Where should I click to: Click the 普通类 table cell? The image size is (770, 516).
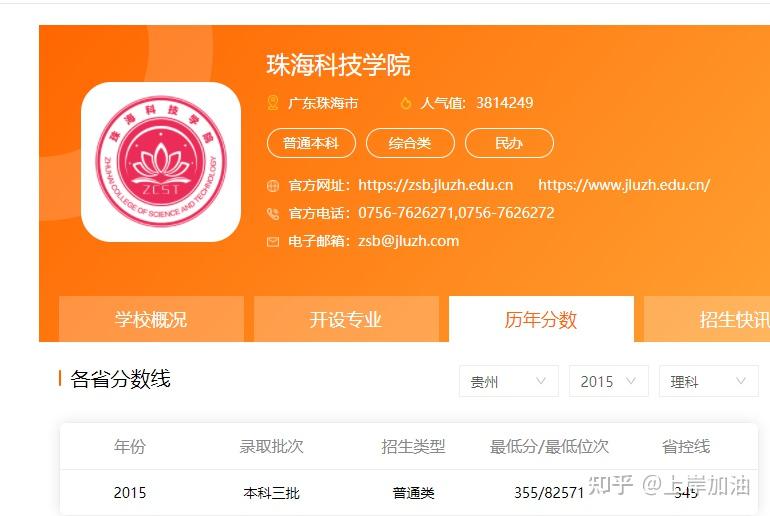coord(413,492)
